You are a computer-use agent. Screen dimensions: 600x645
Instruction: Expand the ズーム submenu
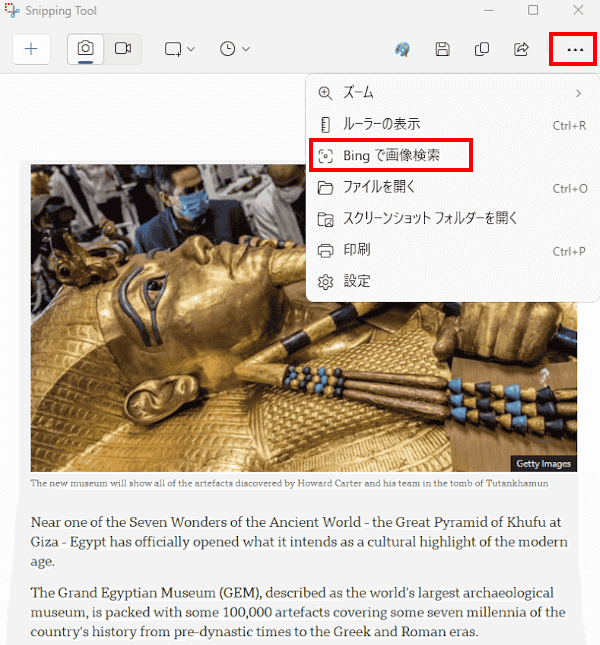[452, 93]
